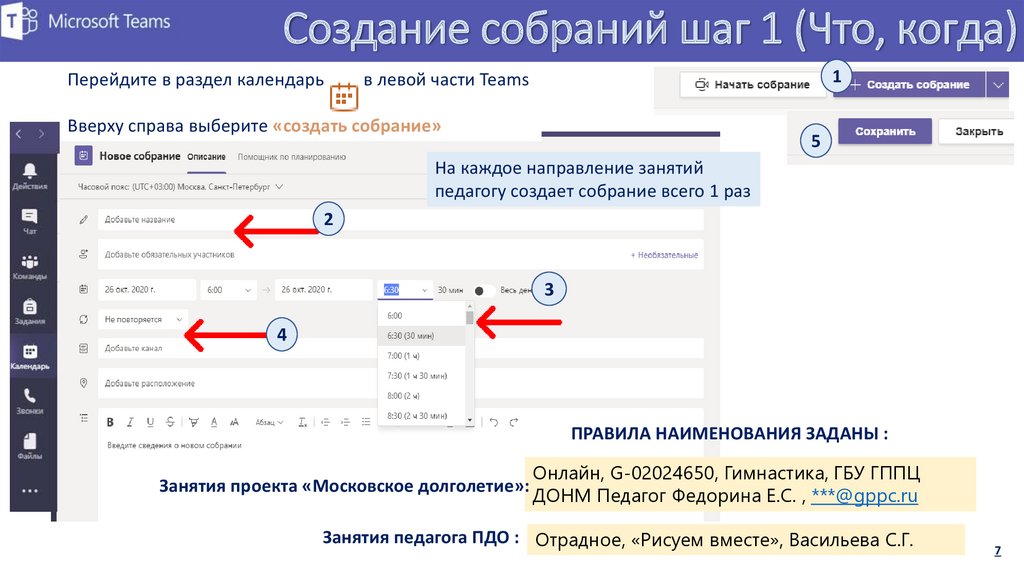Toggle italic formatting in description editor

130,423
